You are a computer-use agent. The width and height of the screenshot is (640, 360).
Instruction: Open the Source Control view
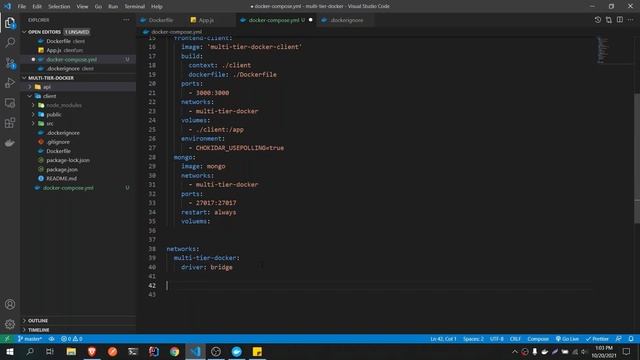tap(10, 62)
